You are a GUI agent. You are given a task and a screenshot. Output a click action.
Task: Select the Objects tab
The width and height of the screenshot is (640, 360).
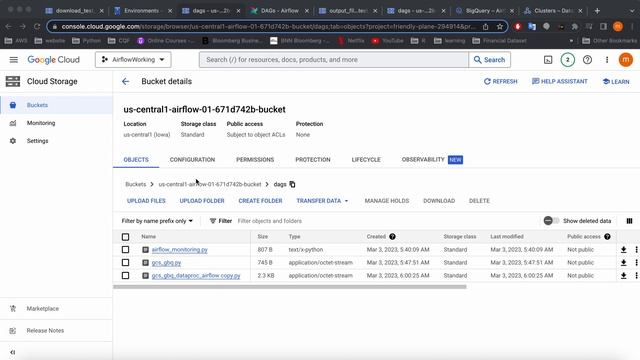pos(136,160)
